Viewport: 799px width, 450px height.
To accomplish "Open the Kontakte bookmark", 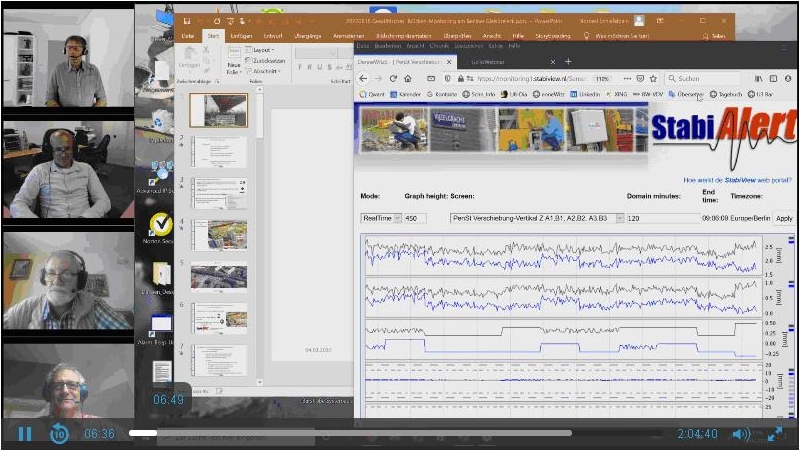I will 442,94.
